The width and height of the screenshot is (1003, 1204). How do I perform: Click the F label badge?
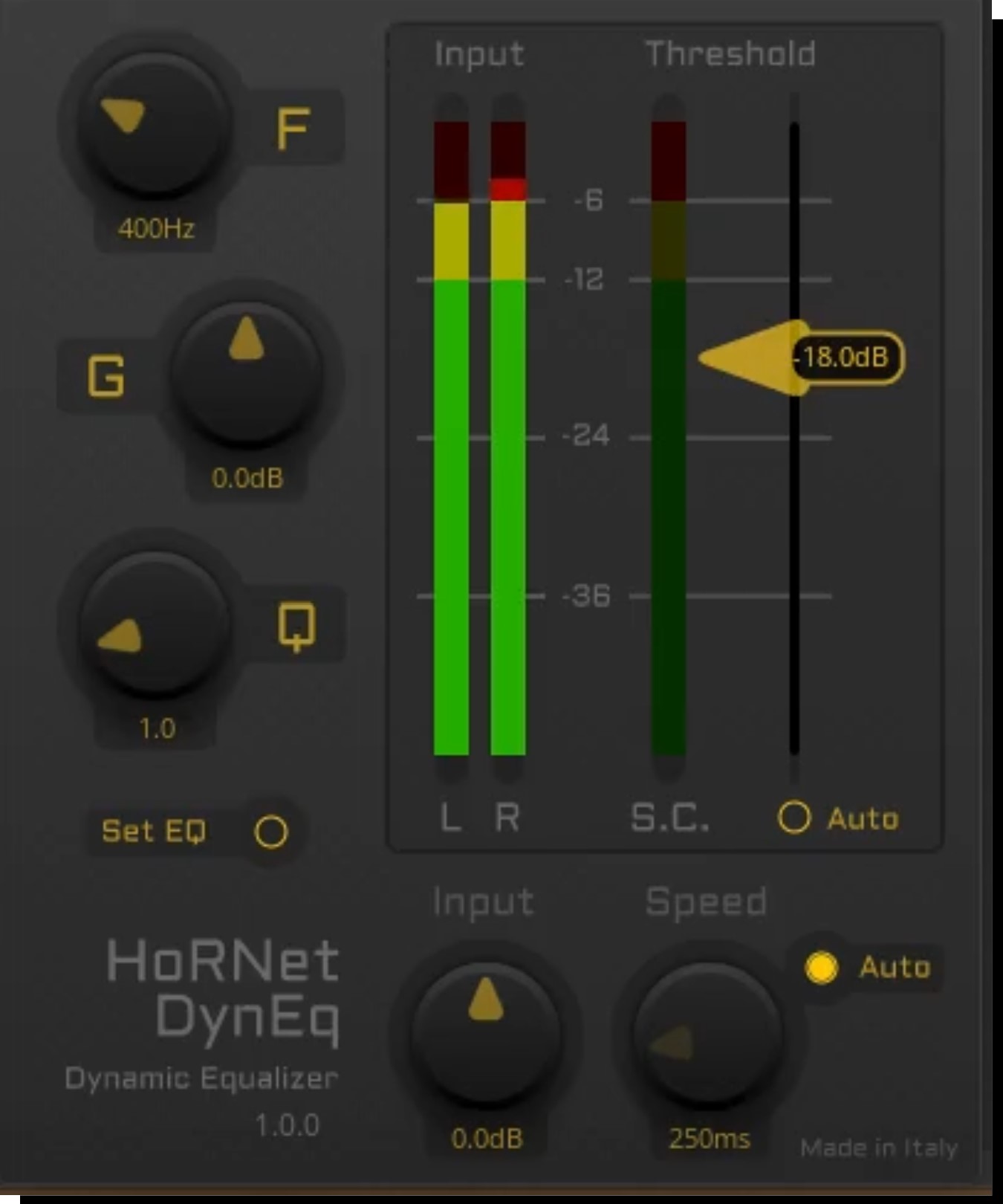click(293, 128)
